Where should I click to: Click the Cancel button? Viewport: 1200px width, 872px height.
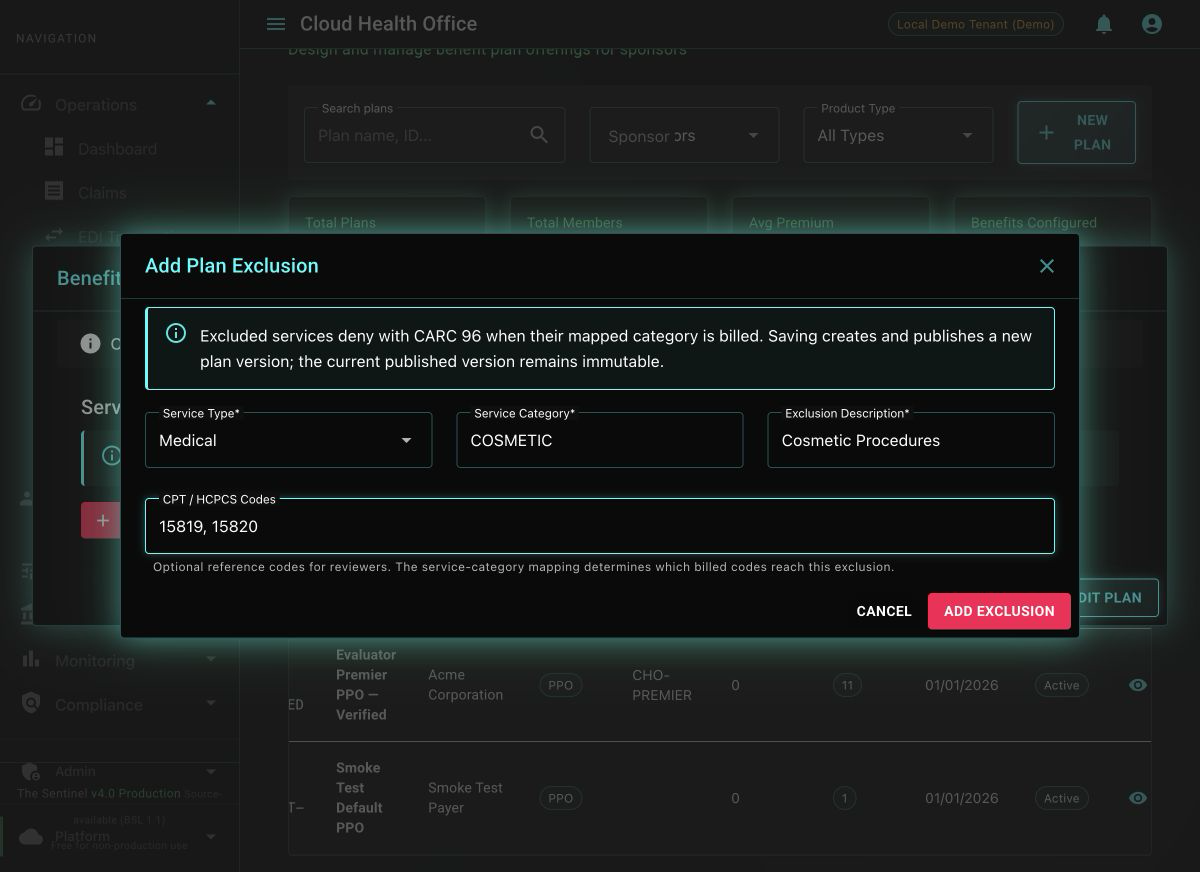[884, 611]
